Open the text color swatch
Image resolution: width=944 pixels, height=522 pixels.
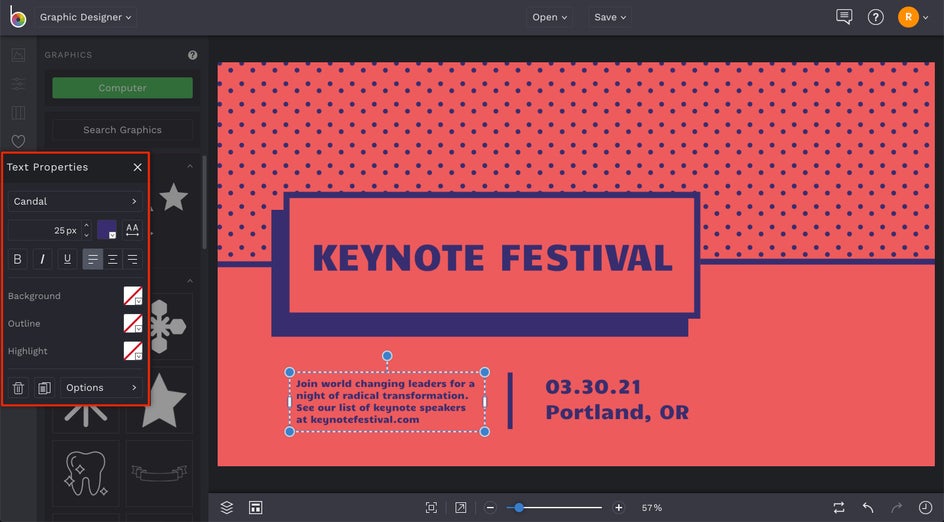(107, 229)
